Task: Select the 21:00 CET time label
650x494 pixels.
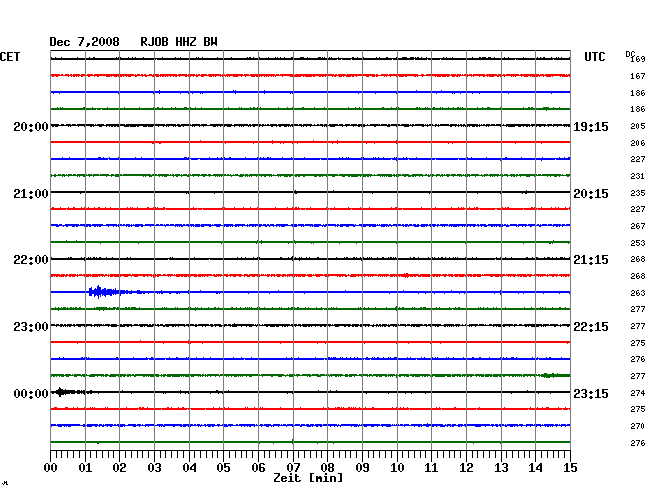Action: (31, 194)
